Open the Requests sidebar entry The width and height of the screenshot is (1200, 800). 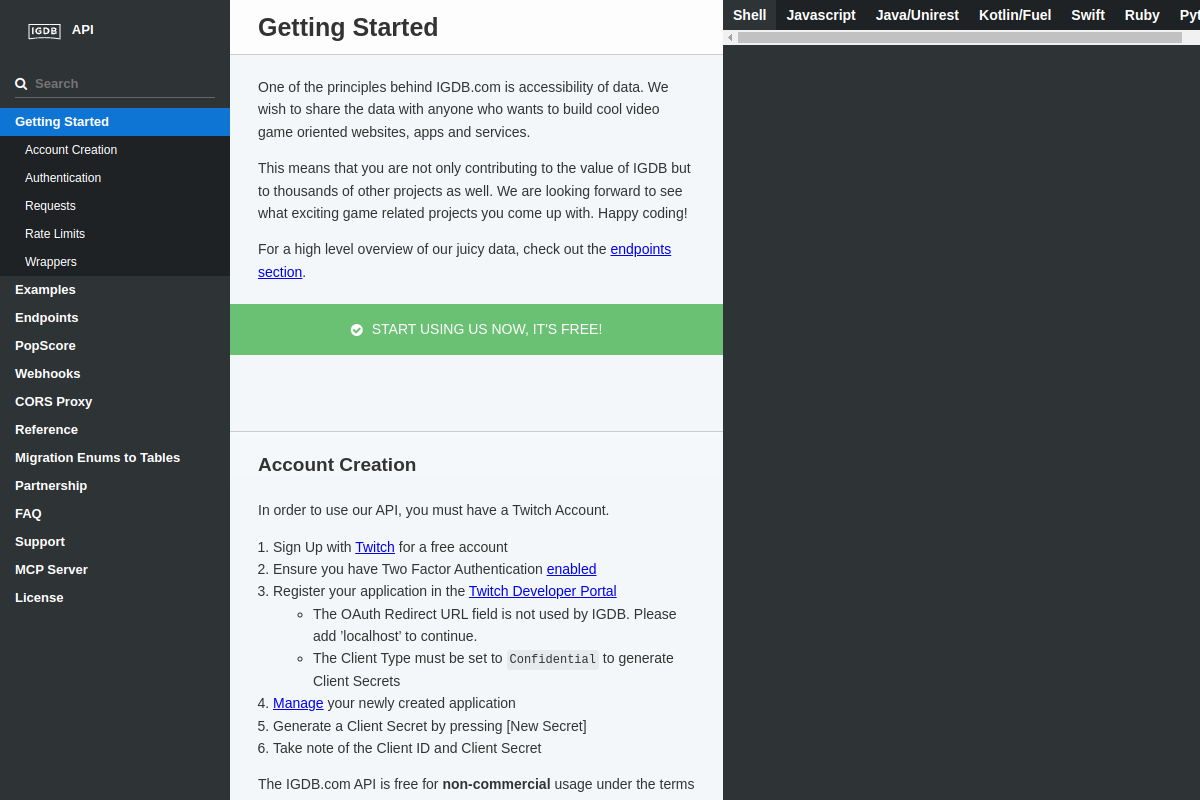tap(115, 206)
